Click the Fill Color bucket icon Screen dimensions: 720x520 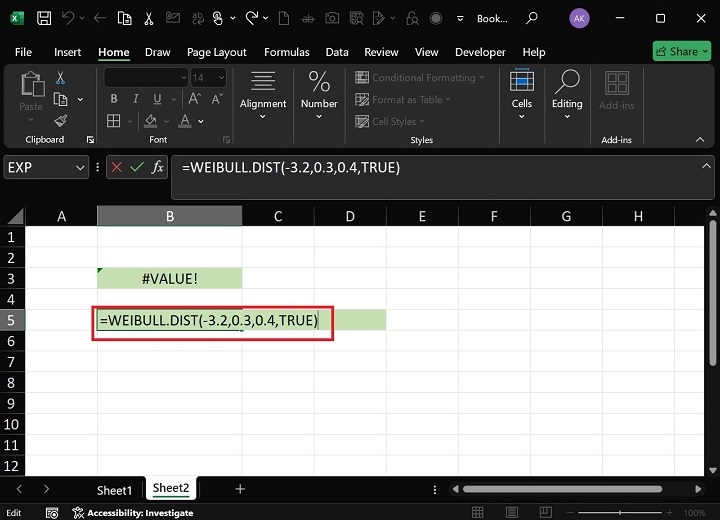[151, 121]
